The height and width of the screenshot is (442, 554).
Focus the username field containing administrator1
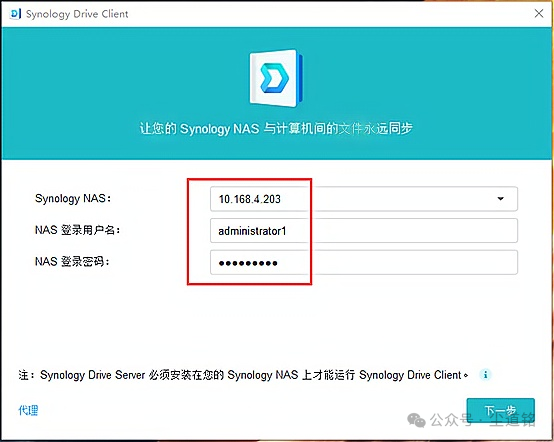(364, 231)
